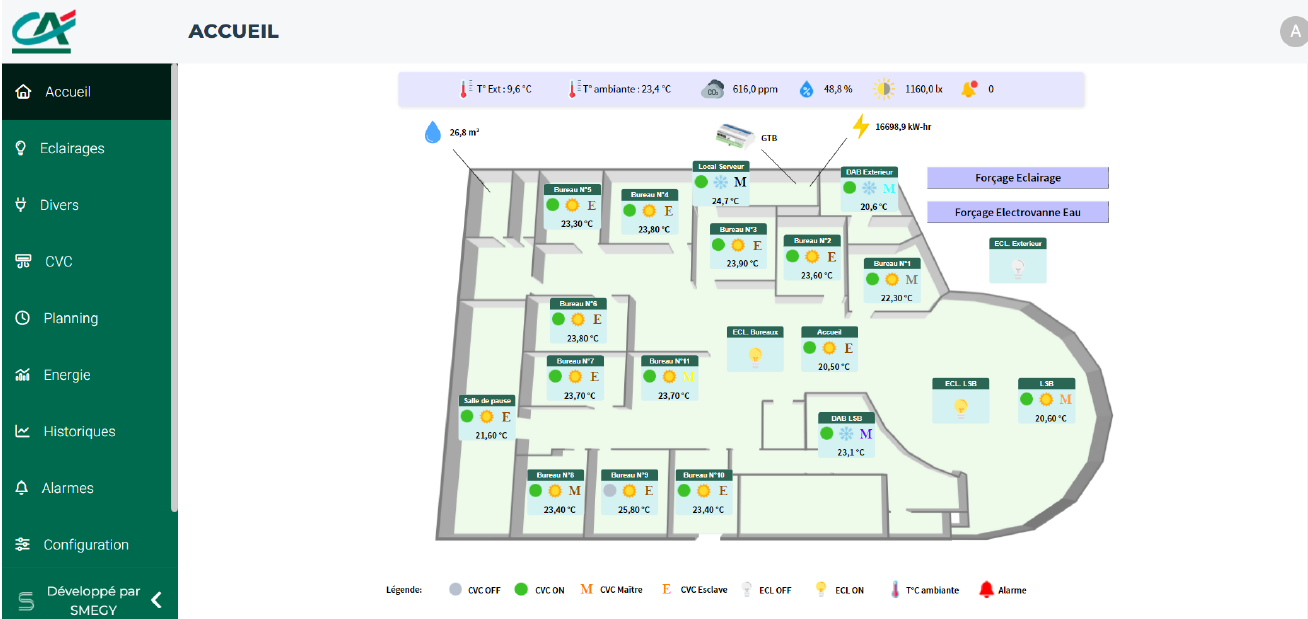Open the CVC menu item
This screenshot has height=619, width=1308.
(x=58, y=262)
